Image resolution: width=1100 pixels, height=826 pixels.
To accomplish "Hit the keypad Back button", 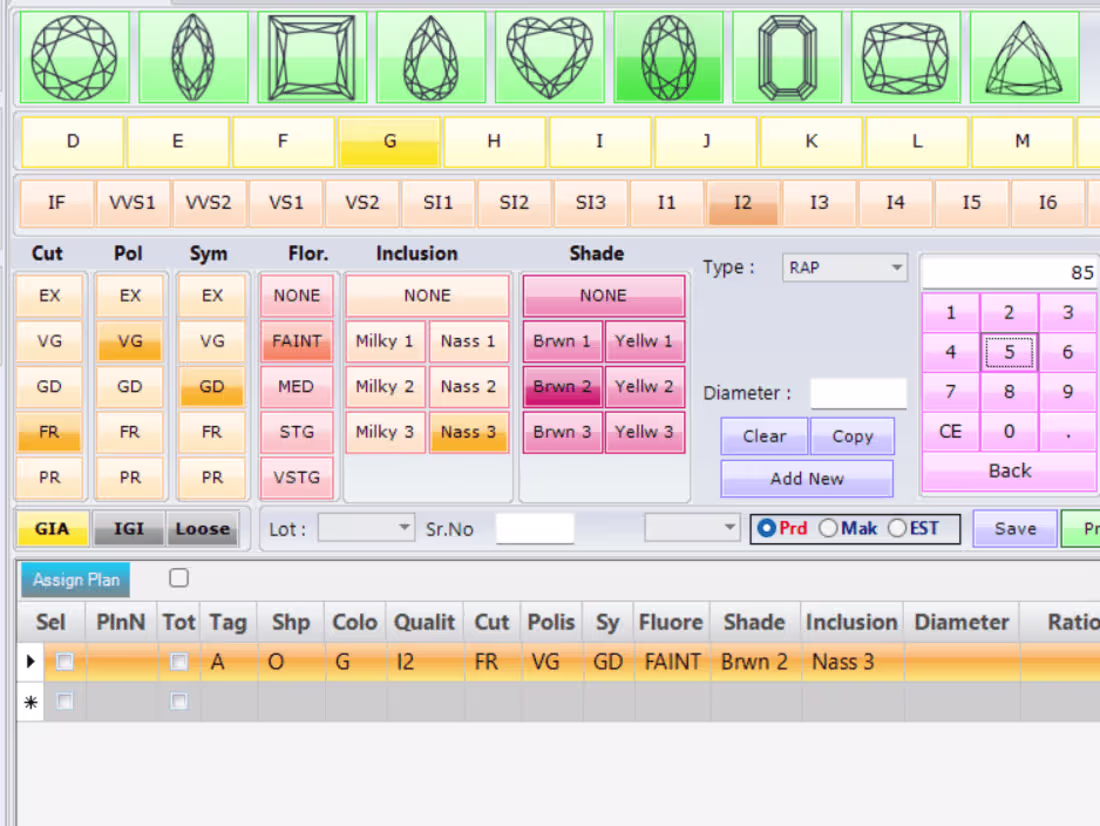I will [1010, 471].
